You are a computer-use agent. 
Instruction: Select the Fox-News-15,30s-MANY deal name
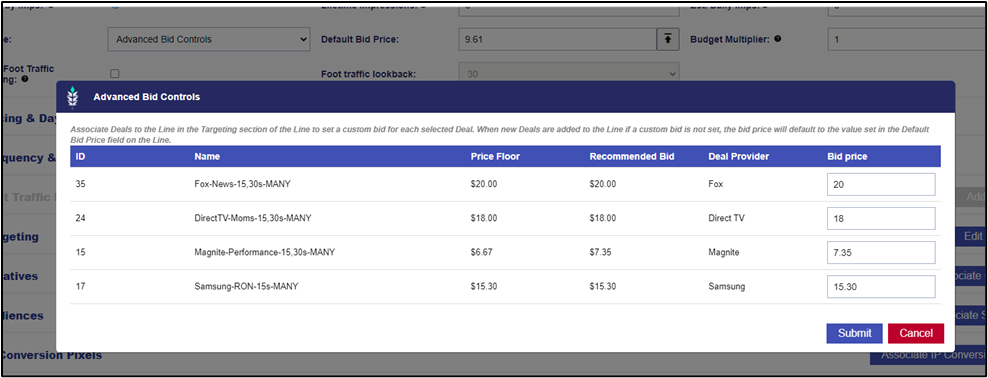point(243,185)
